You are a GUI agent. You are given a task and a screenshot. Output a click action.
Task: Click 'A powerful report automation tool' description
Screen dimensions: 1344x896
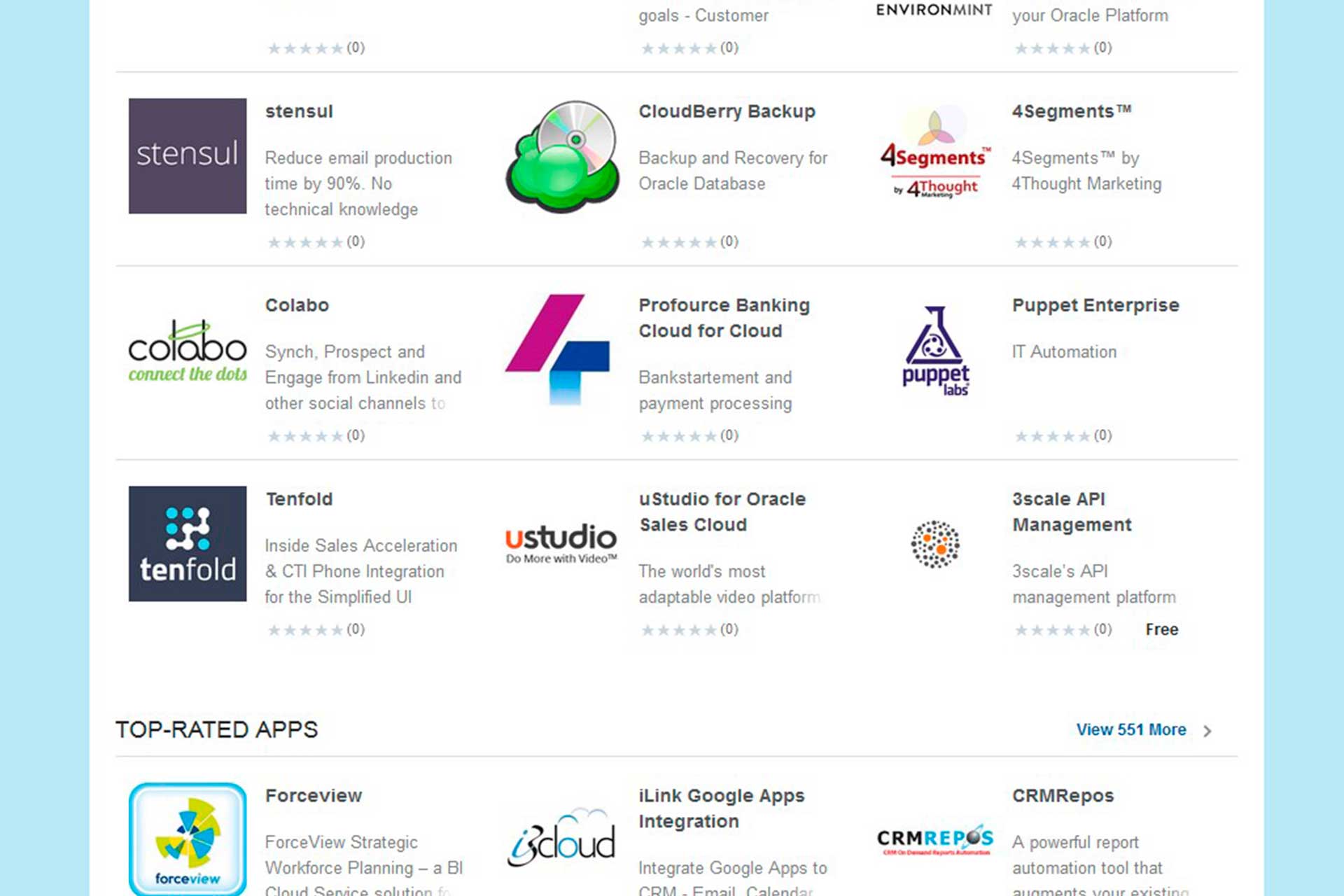(x=1100, y=865)
